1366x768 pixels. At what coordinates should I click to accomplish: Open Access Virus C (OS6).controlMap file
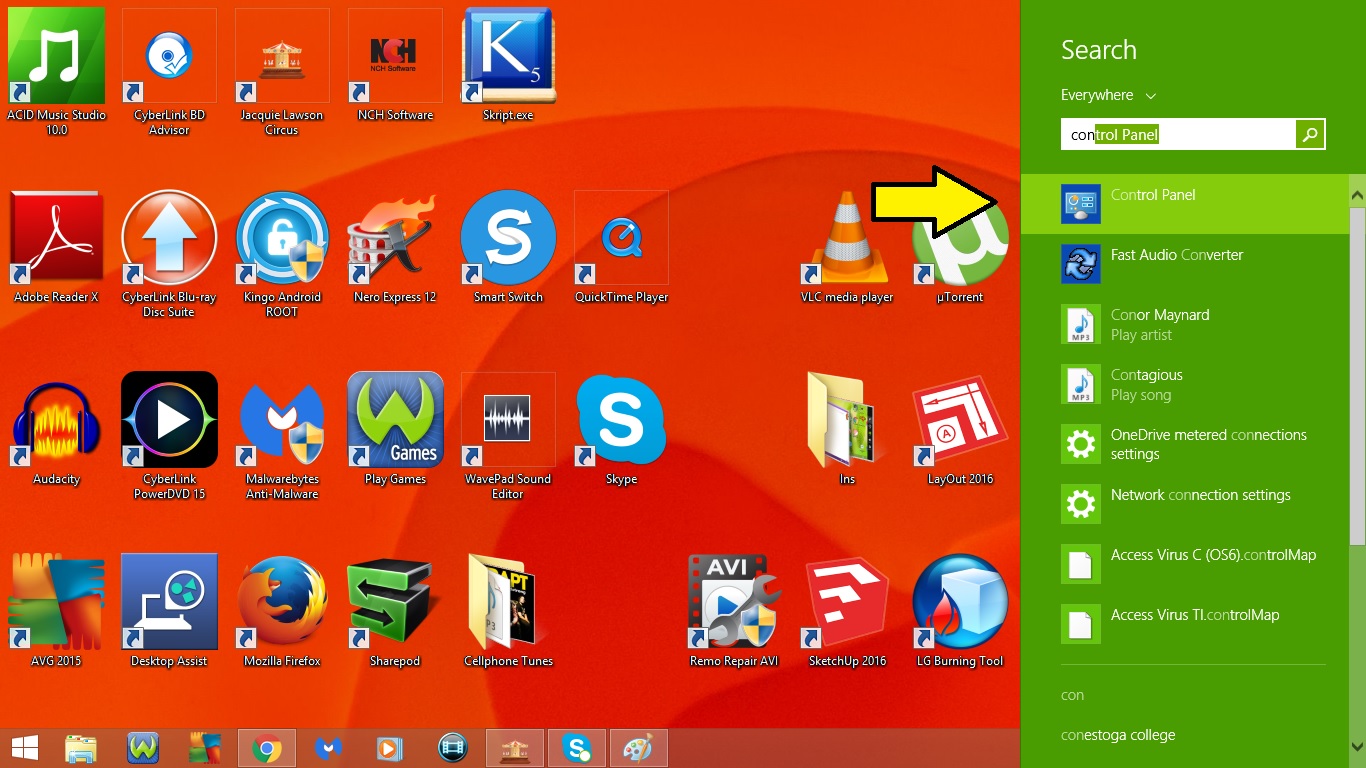point(1185,564)
